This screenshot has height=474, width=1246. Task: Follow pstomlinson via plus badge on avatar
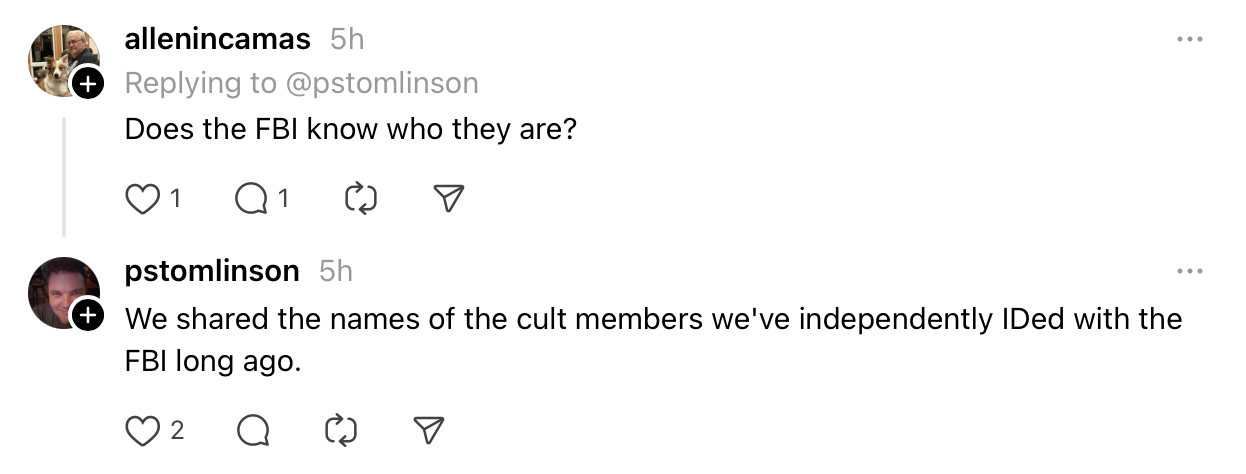88,316
